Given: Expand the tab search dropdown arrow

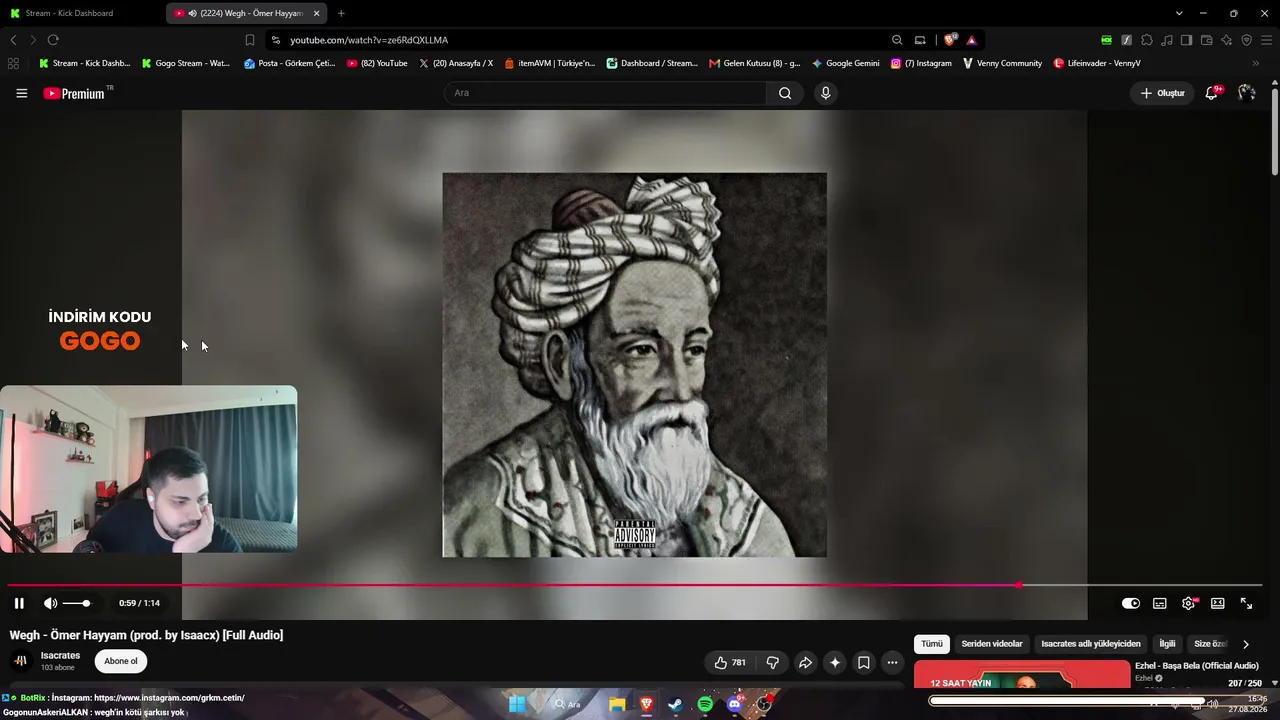Looking at the screenshot, I should click(x=1179, y=13).
